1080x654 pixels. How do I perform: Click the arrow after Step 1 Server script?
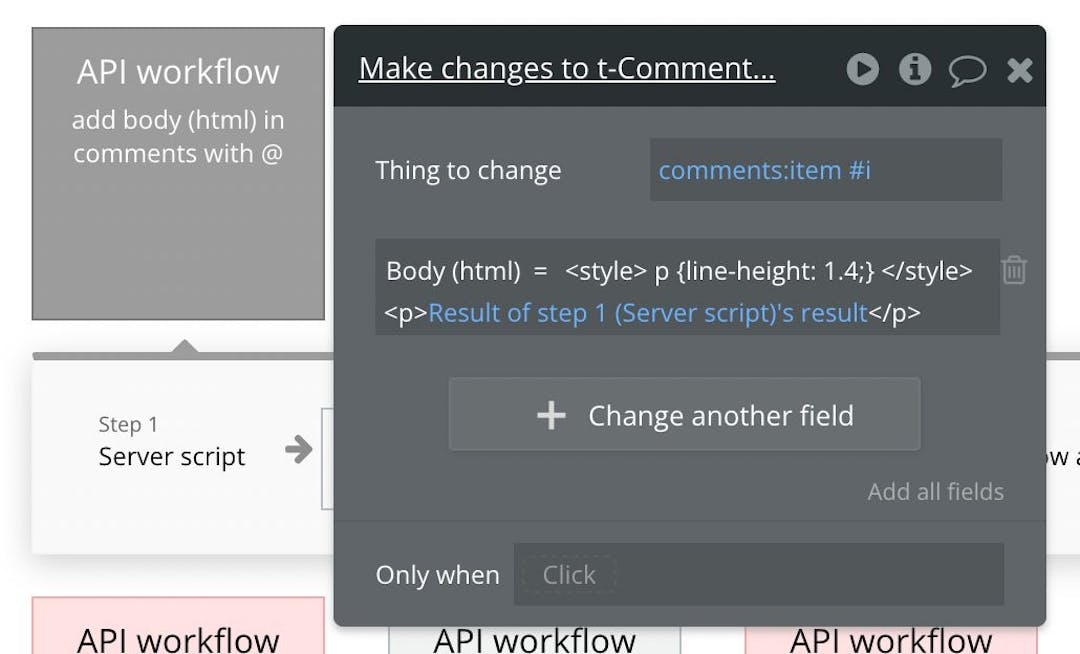pyautogui.click(x=298, y=449)
